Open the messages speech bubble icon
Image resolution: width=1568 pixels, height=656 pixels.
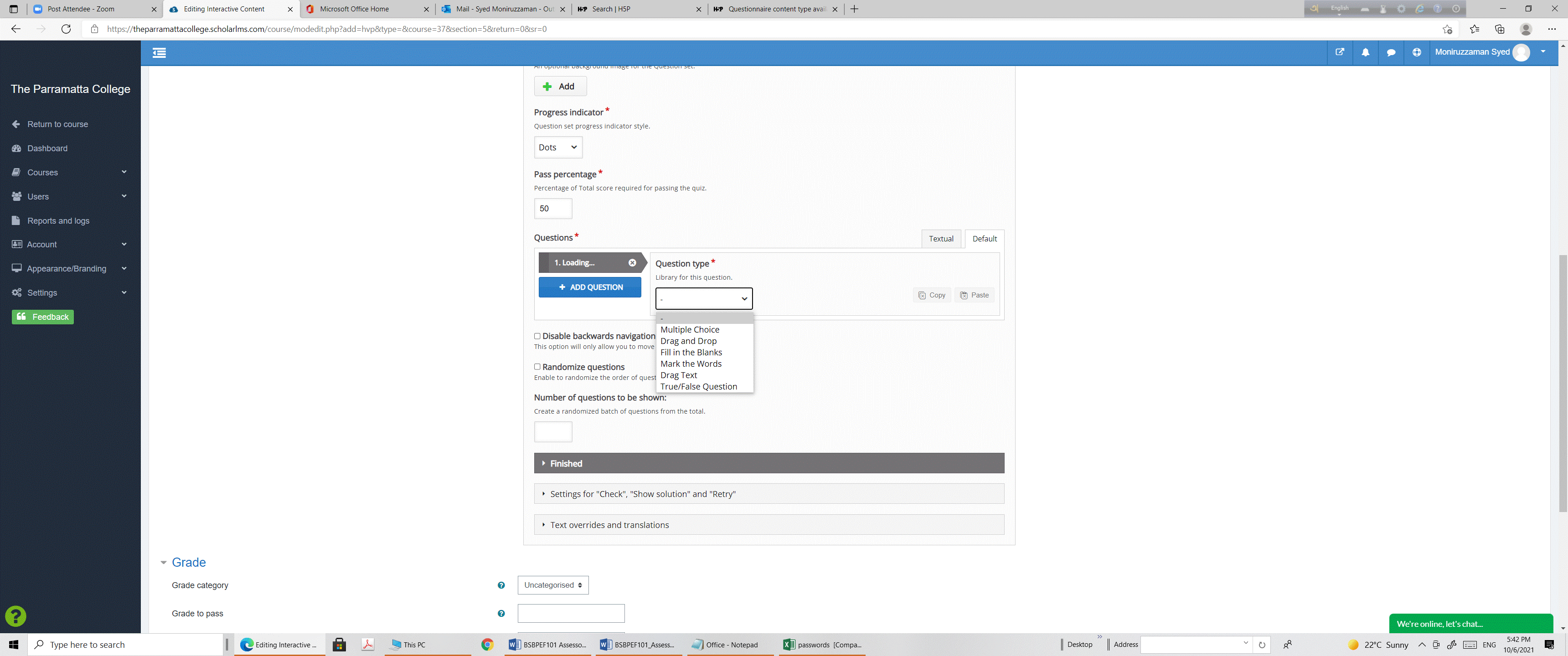coord(1391,52)
